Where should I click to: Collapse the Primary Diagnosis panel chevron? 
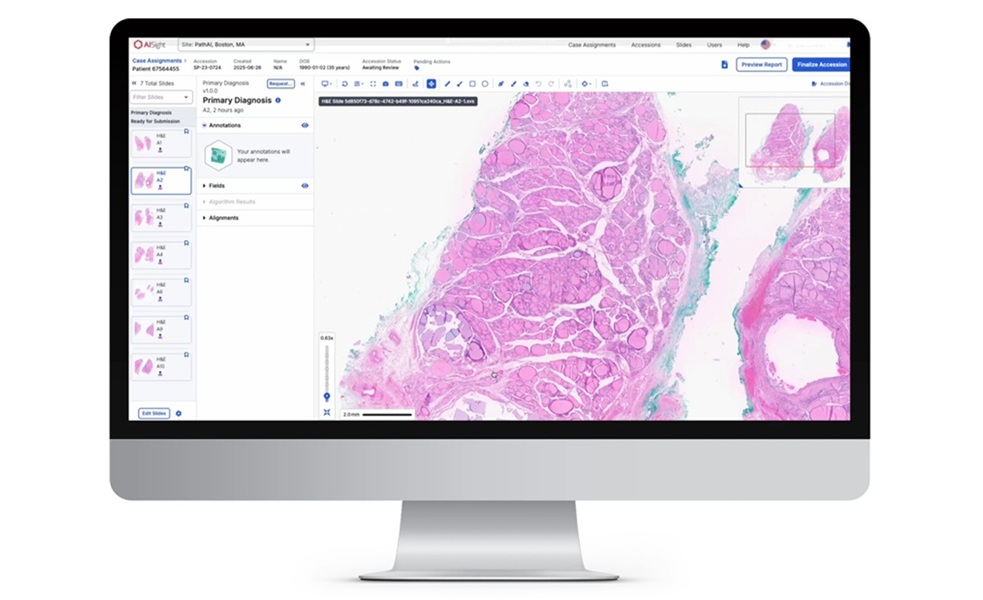pos(303,83)
